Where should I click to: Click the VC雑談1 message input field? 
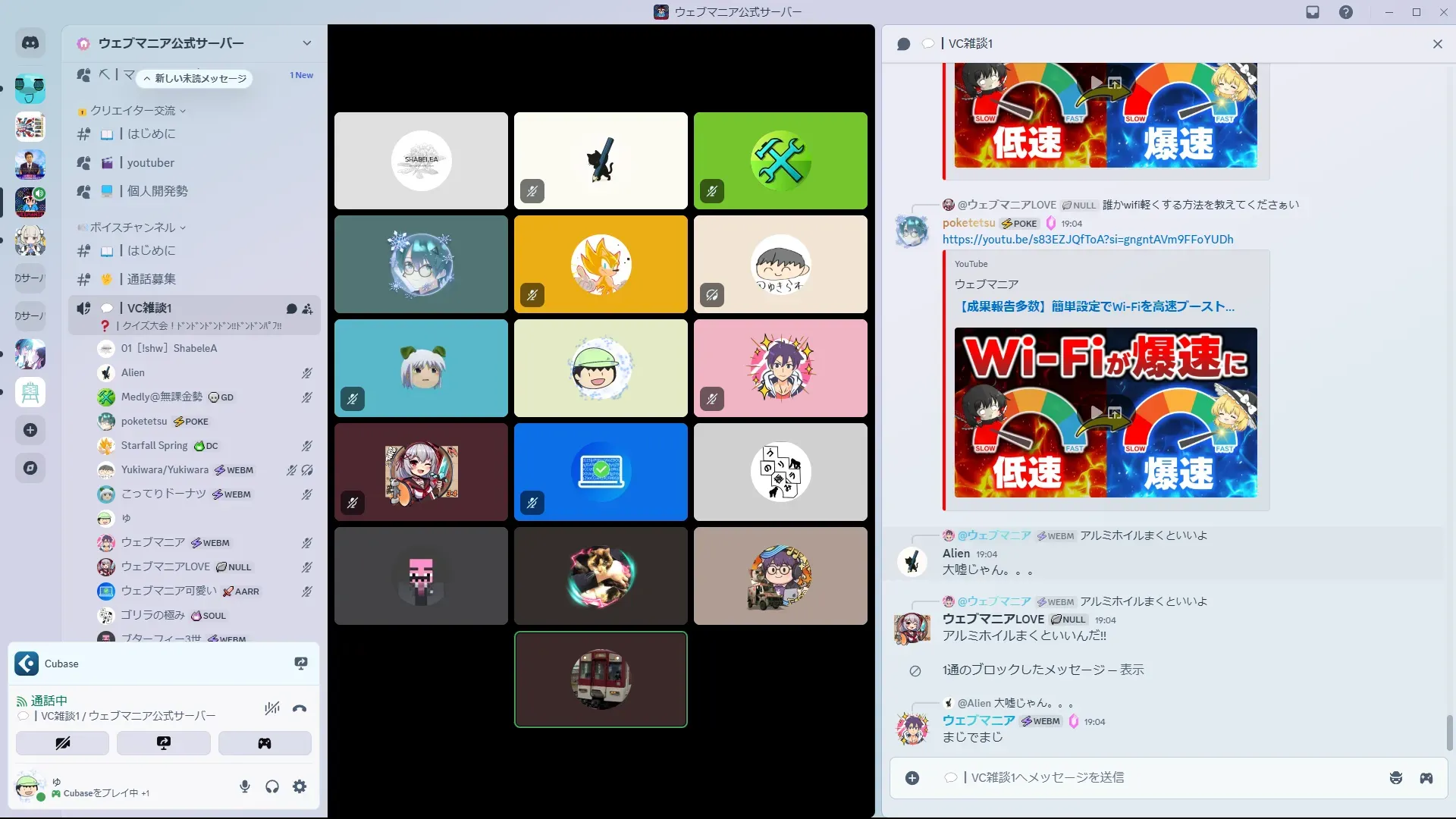(1137, 778)
